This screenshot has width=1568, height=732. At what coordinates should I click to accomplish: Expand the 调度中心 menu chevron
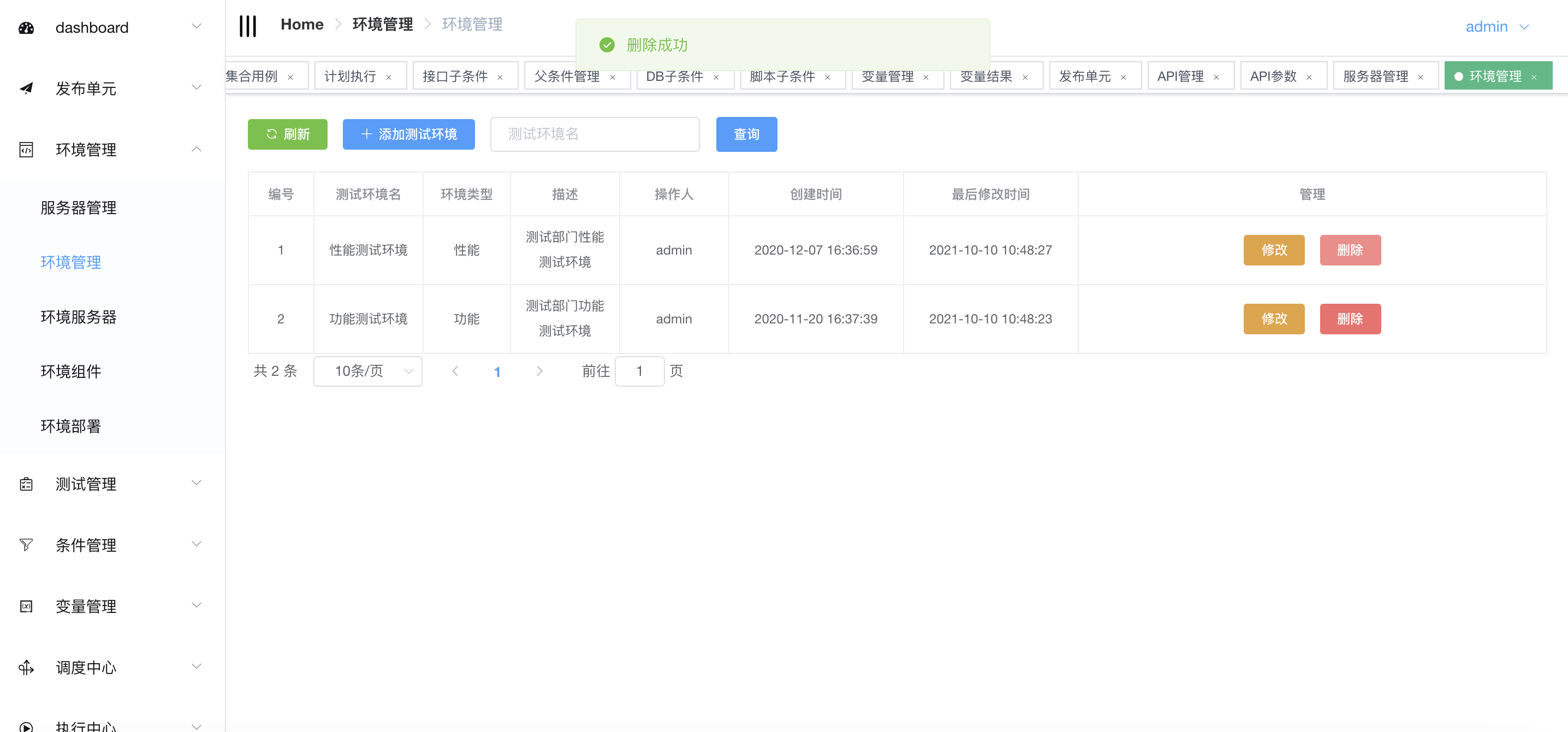coord(196,666)
